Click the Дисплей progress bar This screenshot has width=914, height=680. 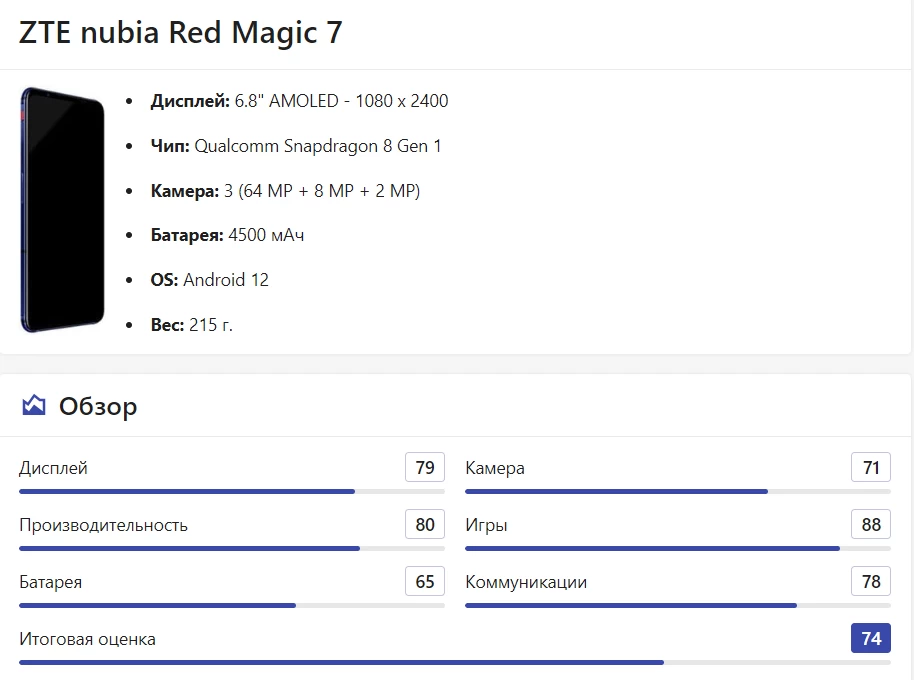pyautogui.click(x=231, y=491)
